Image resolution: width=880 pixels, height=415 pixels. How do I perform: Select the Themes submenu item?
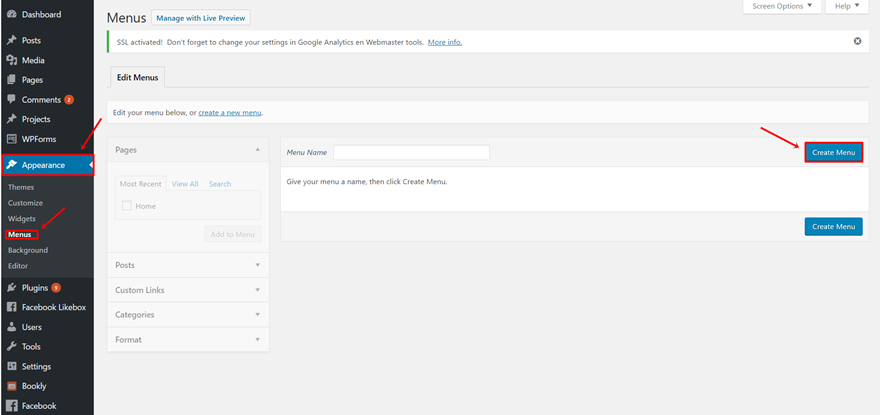pos(21,187)
